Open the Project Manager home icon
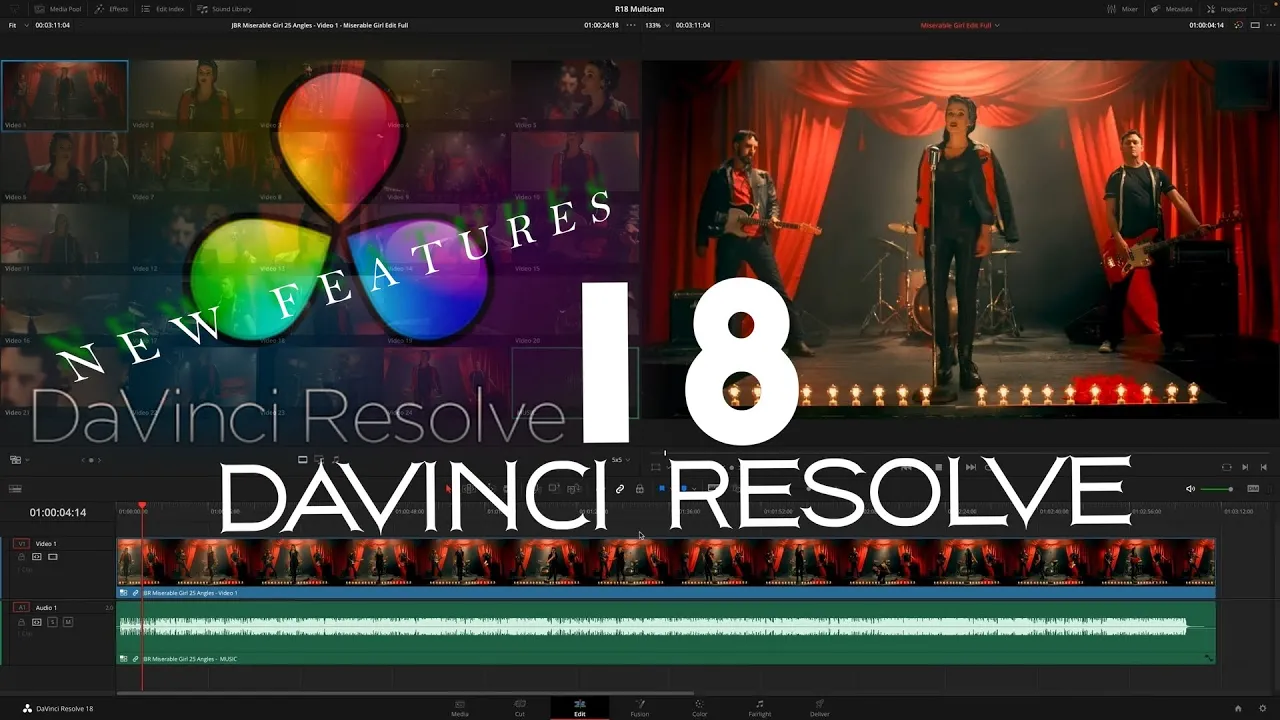This screenshot has width=1280, height=720. click(x=1238, y=708)
